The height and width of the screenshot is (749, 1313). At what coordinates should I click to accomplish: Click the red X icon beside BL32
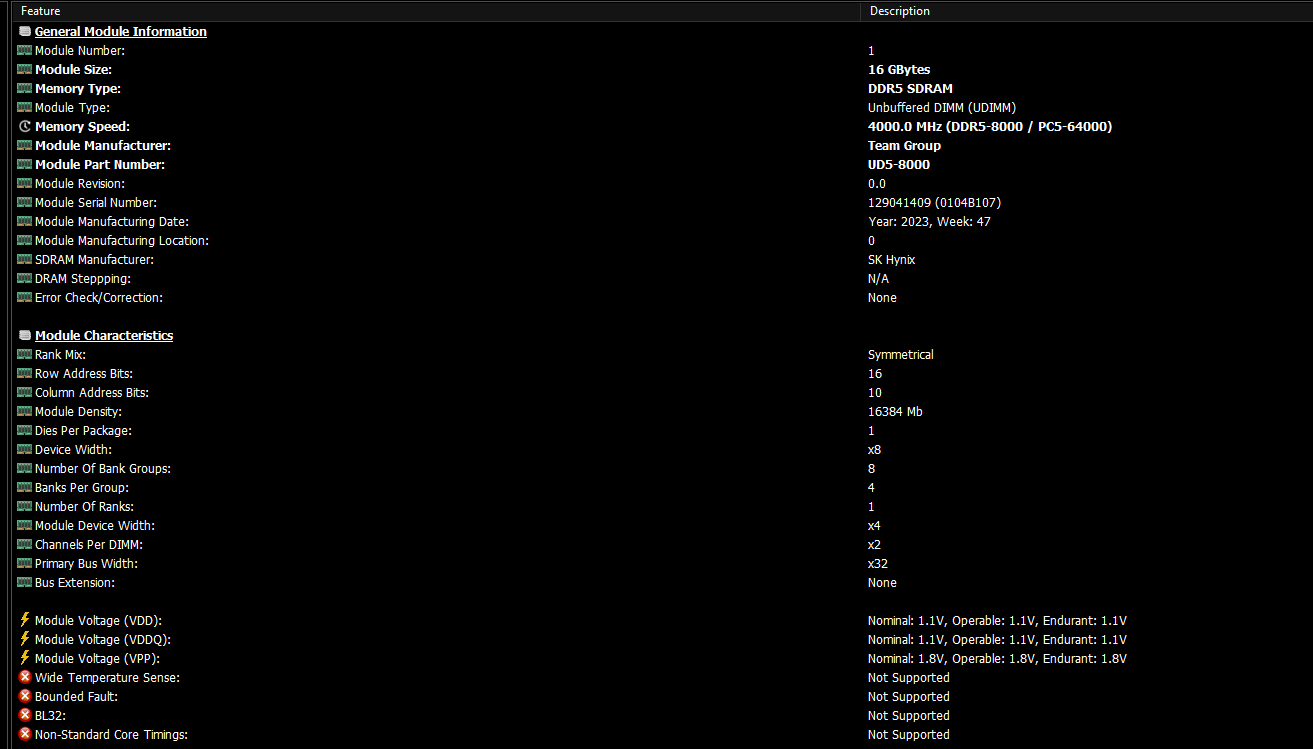coord(25,716)
